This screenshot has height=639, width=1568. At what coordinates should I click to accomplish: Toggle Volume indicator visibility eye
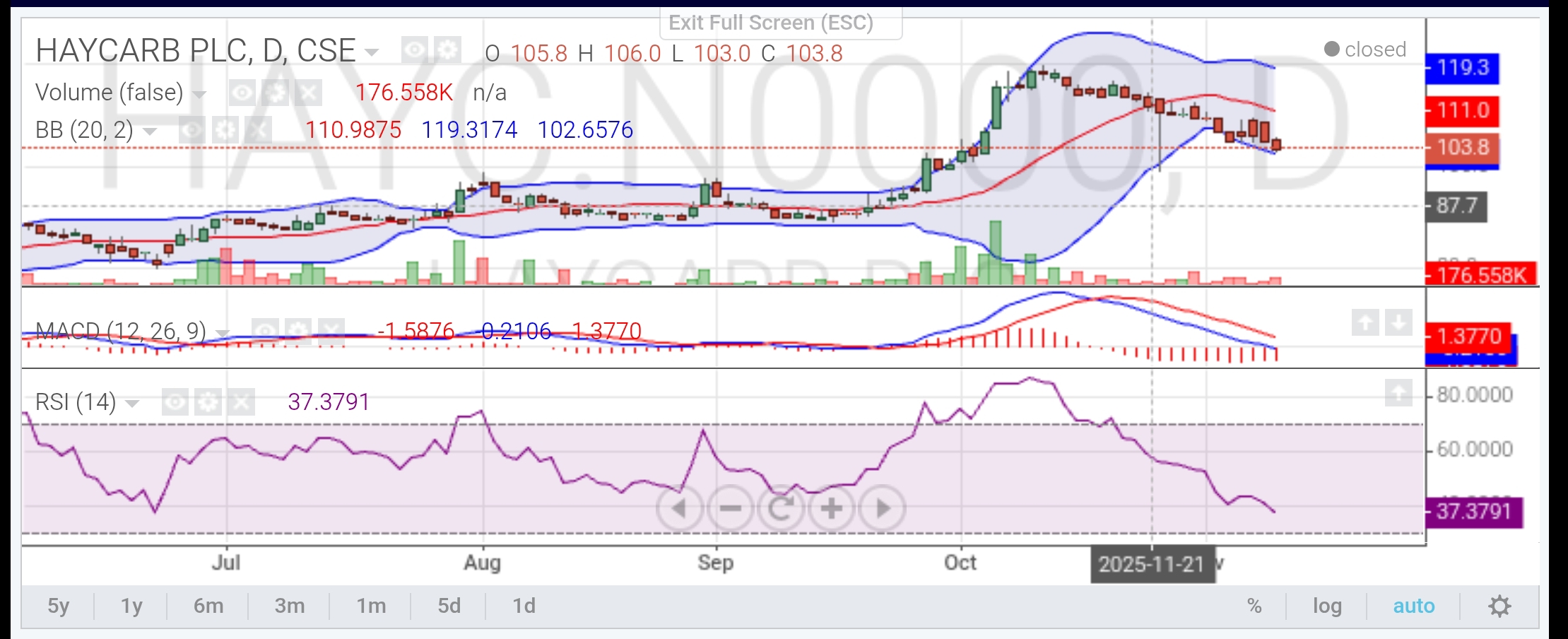pos(242,93)
